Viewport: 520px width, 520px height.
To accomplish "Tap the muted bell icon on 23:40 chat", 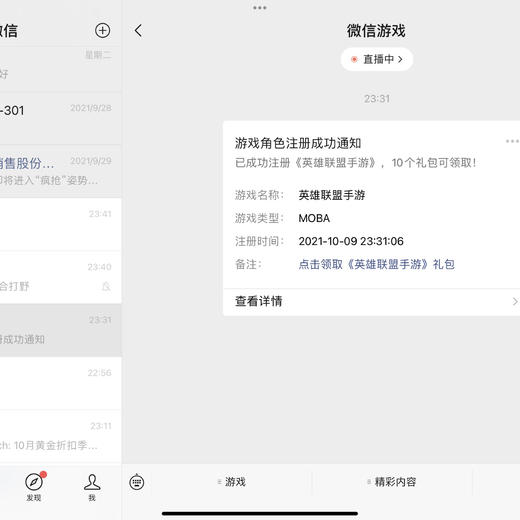I will tap(106, 286).
